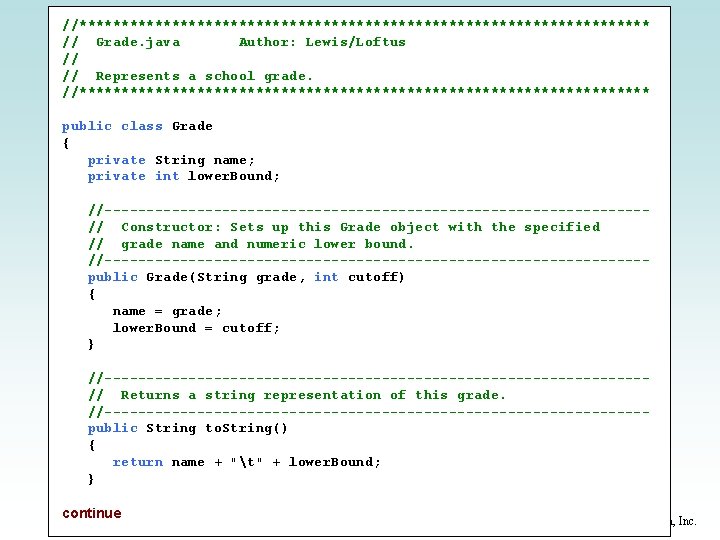Viewport: 720px width, 540px height.
Task: Click the Grade(String grade, int cutoff) constructor signature
Action: pos(246,277)
